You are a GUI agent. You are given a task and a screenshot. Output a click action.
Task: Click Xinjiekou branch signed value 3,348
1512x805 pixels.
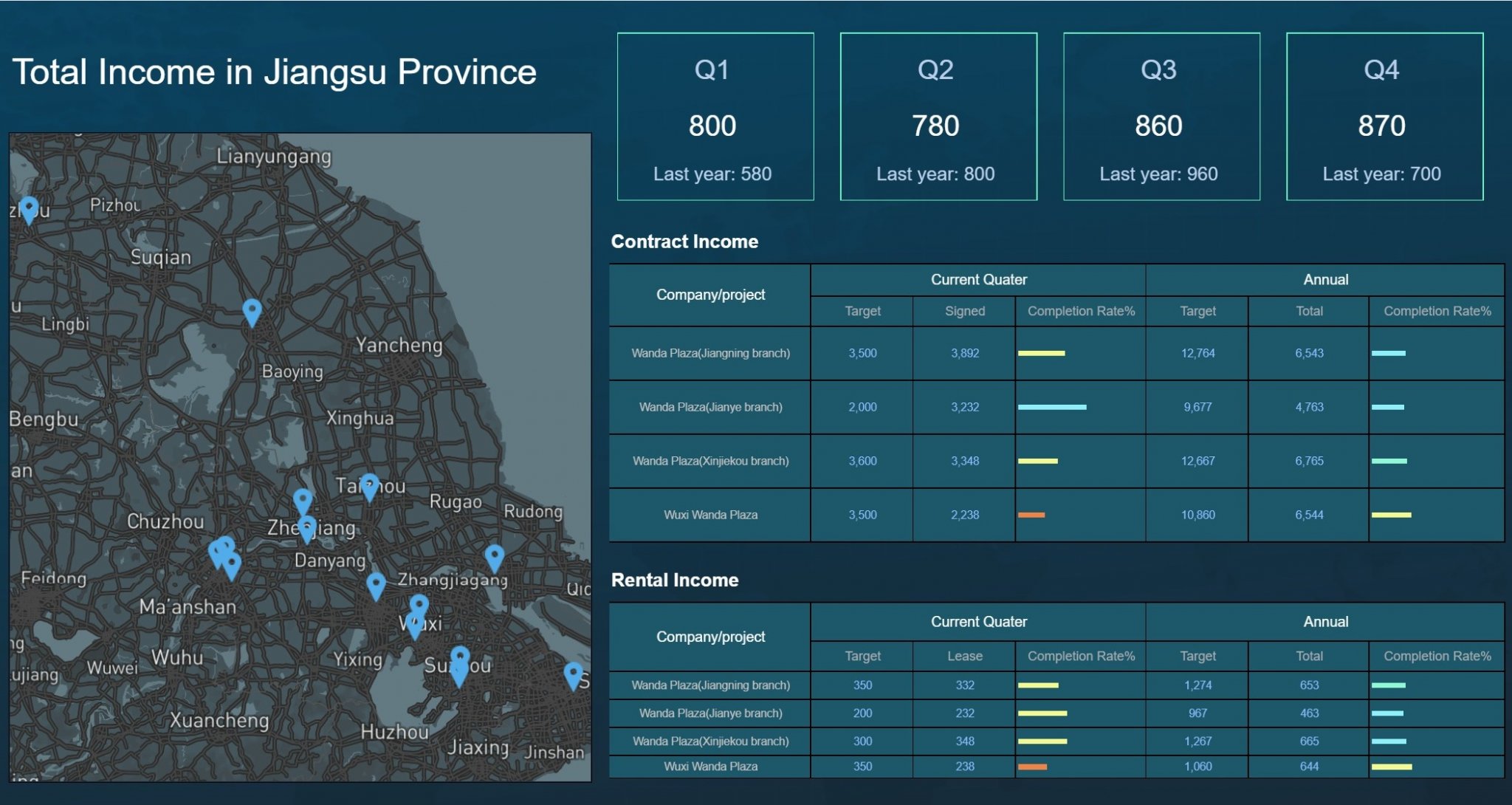pyautogui.click(x=964, y=461)
